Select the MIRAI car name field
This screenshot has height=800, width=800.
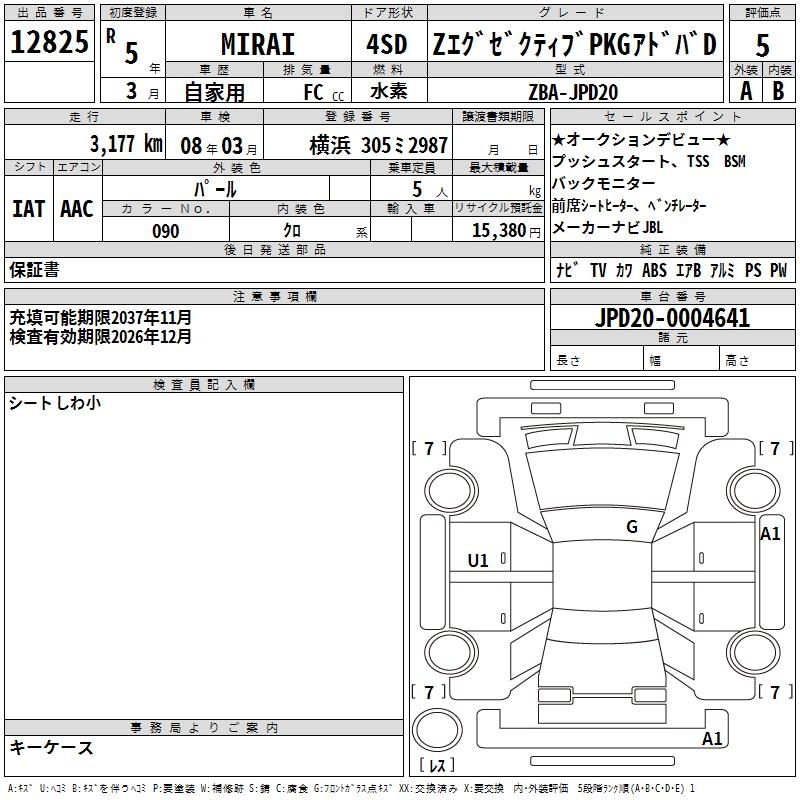[257, 44]
